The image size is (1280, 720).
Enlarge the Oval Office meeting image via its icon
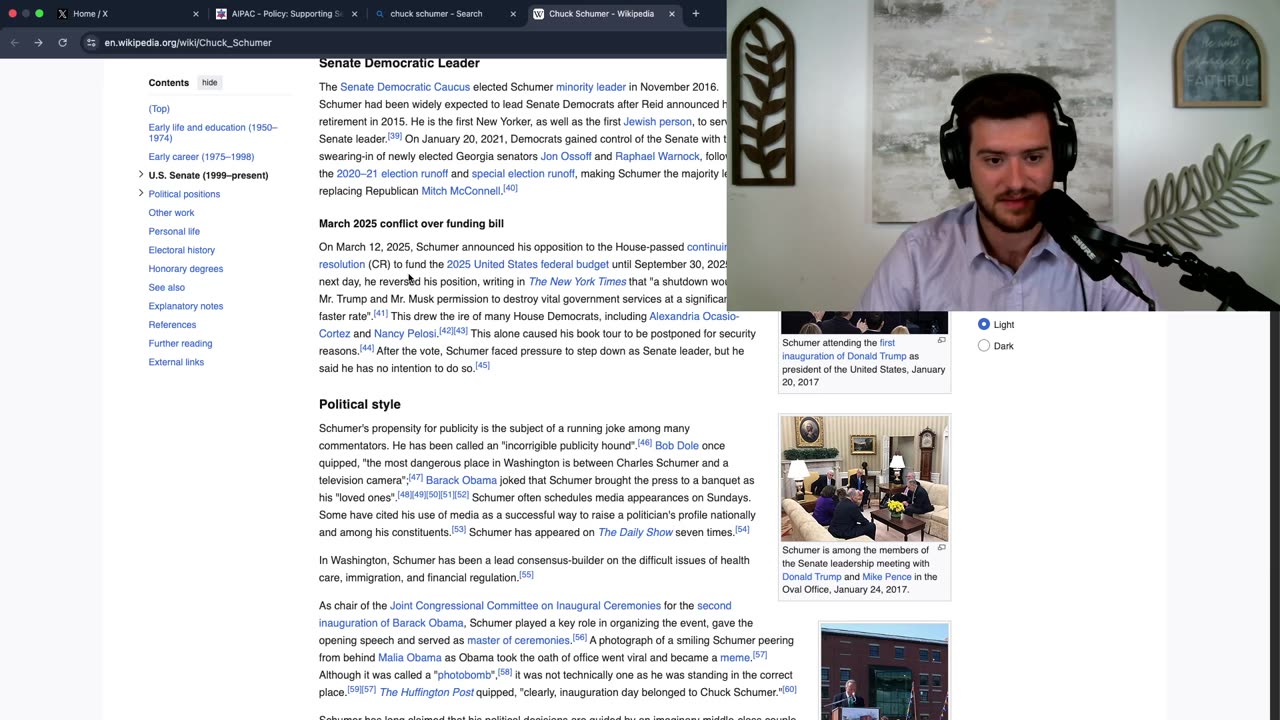click(941, 548)
